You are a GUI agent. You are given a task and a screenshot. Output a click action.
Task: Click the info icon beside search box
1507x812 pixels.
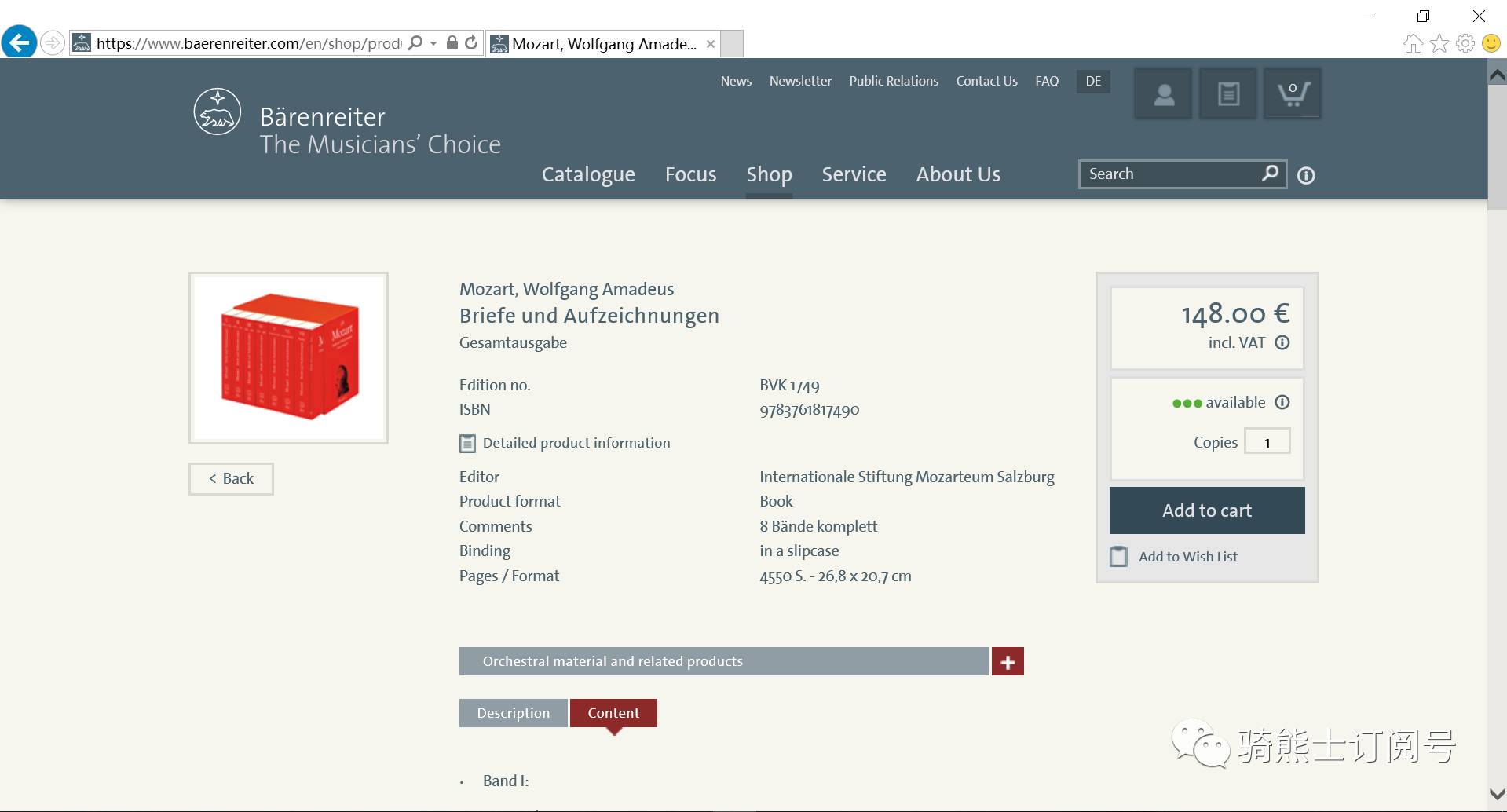click(x=1306, y=176)
